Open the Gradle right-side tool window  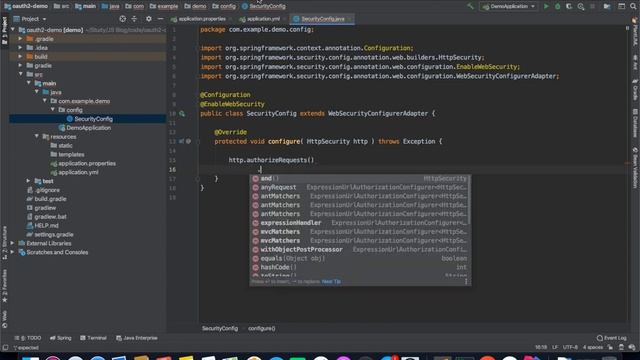635,90
